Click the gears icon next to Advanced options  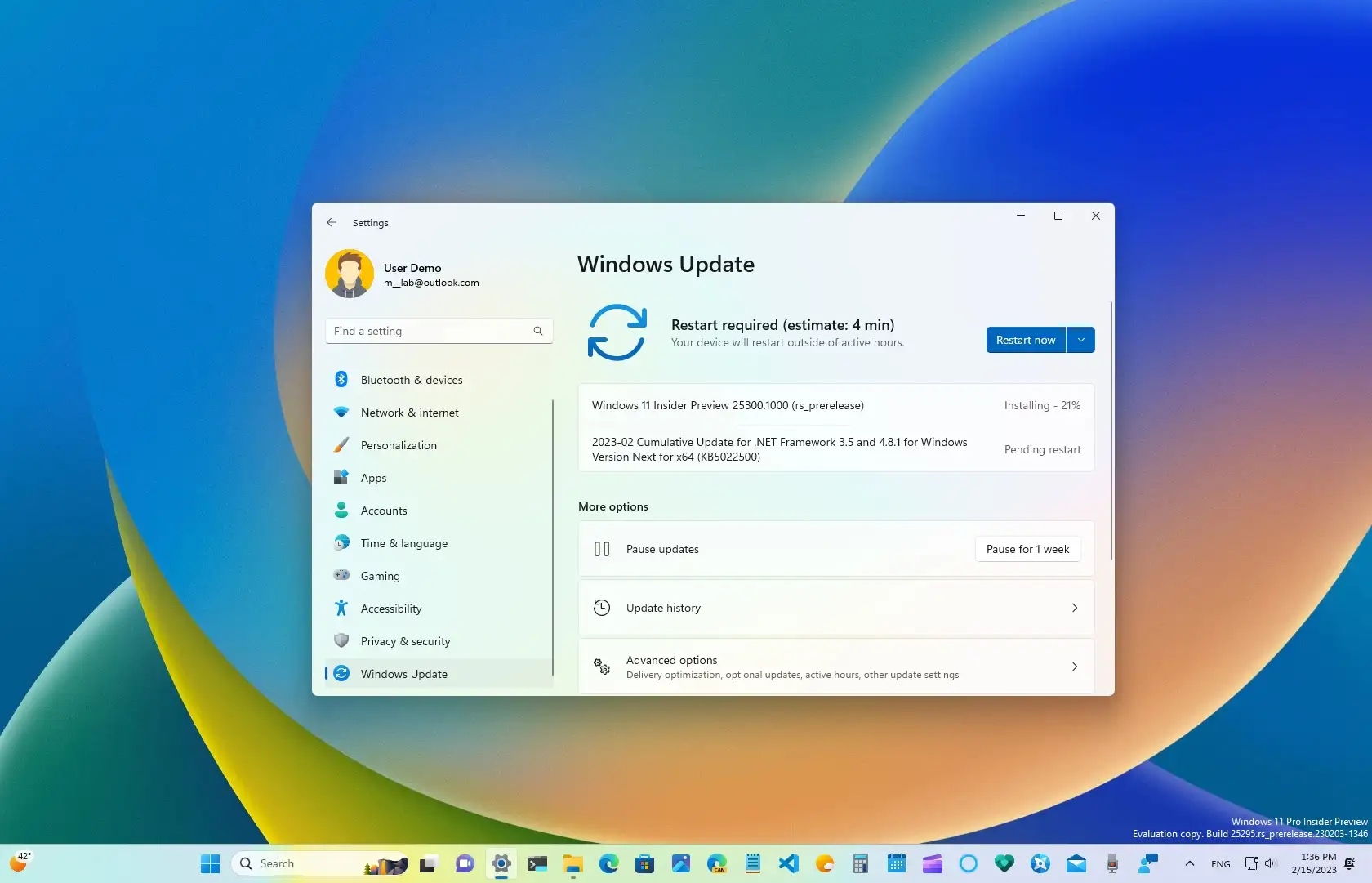[x=602, y=667]
